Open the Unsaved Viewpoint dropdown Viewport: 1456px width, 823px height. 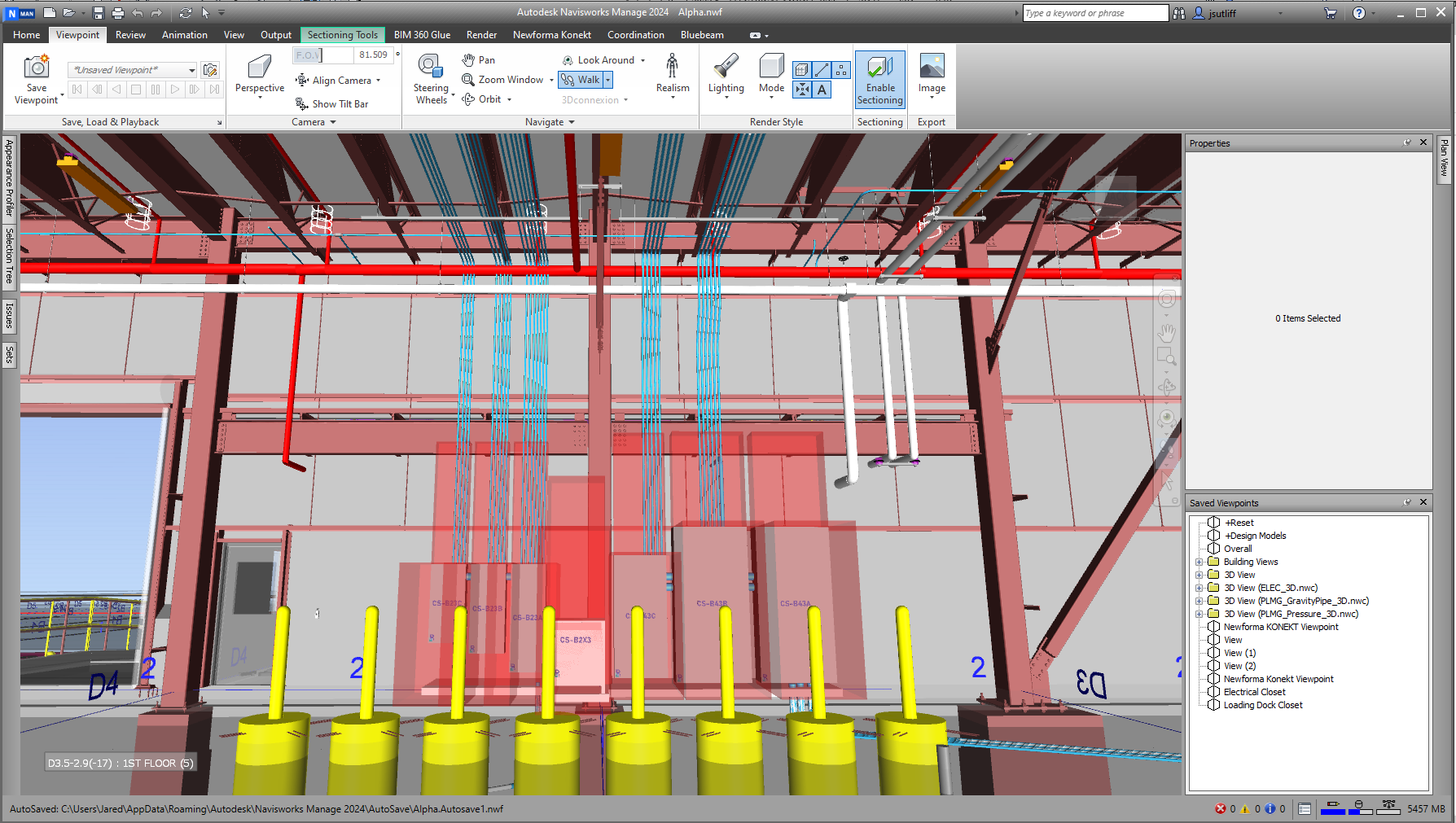click(x=192, y=70)
